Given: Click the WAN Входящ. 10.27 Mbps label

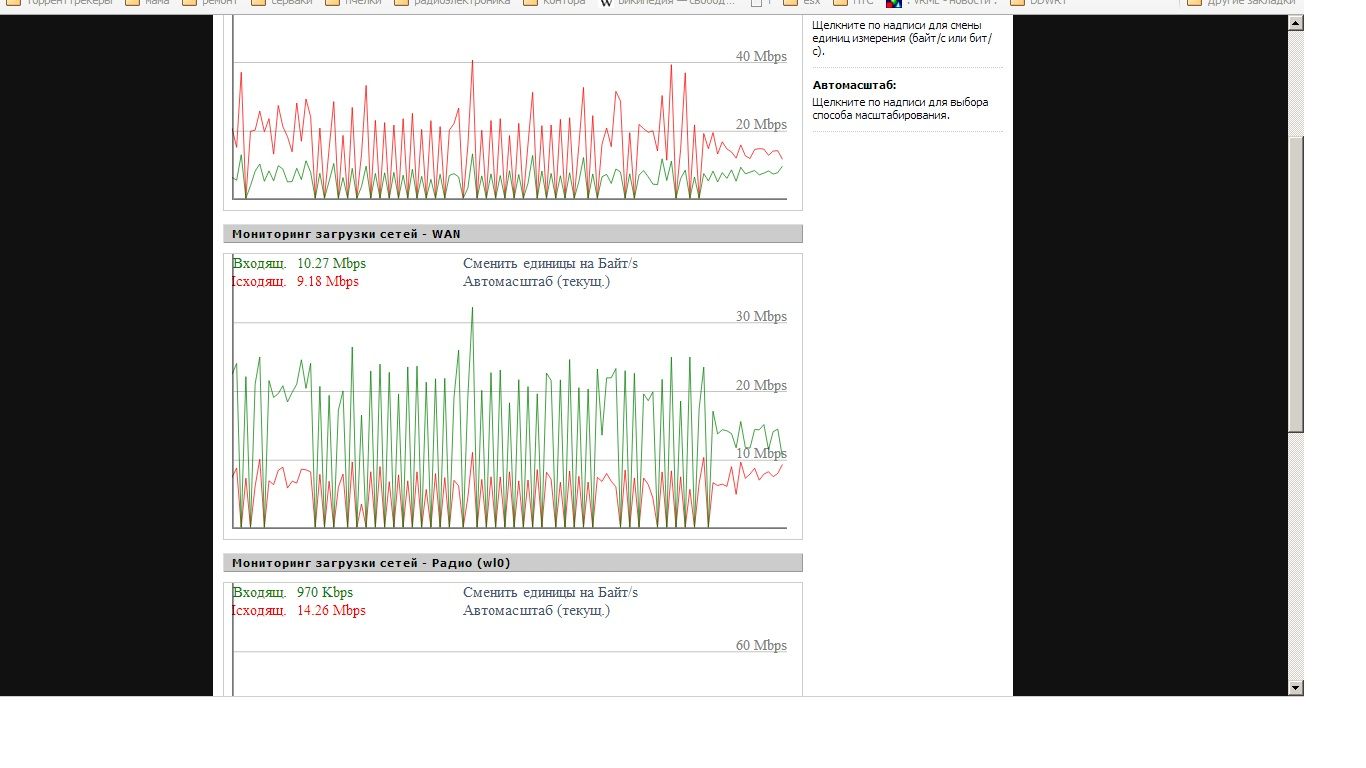Looking at the screenshot, I should click(299, 264).
